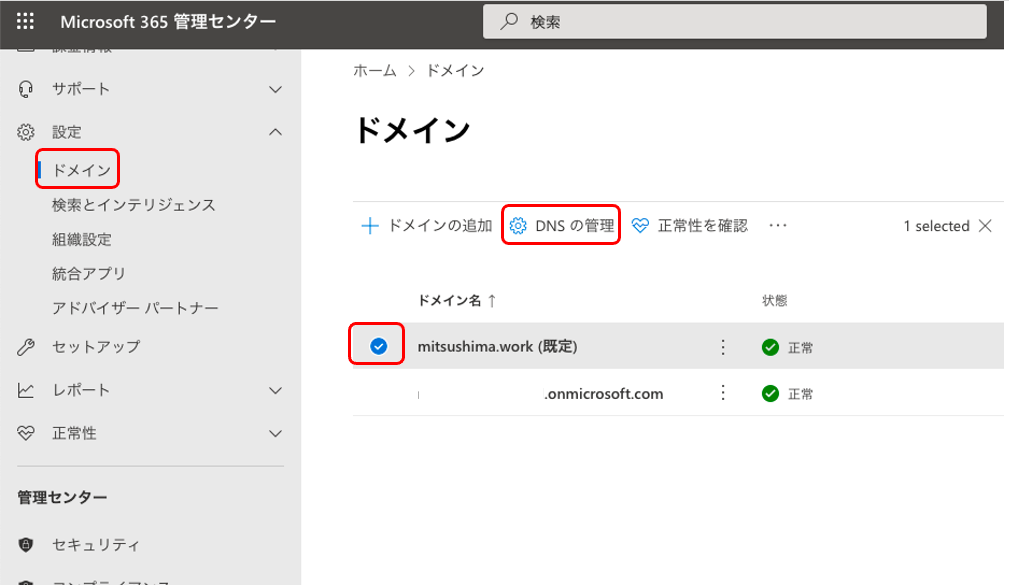1009x585 pixels.
Task: Click the ドメイン breadcrumb
Action: click(455, 71)
